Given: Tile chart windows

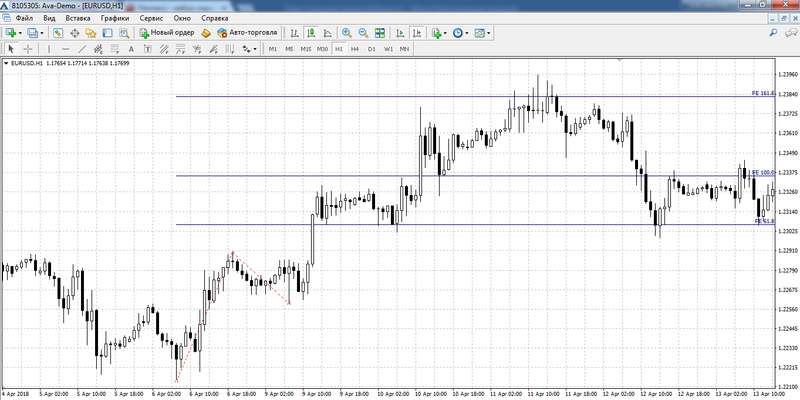Looking at the screenshot, I should click(x=380, y=33).
